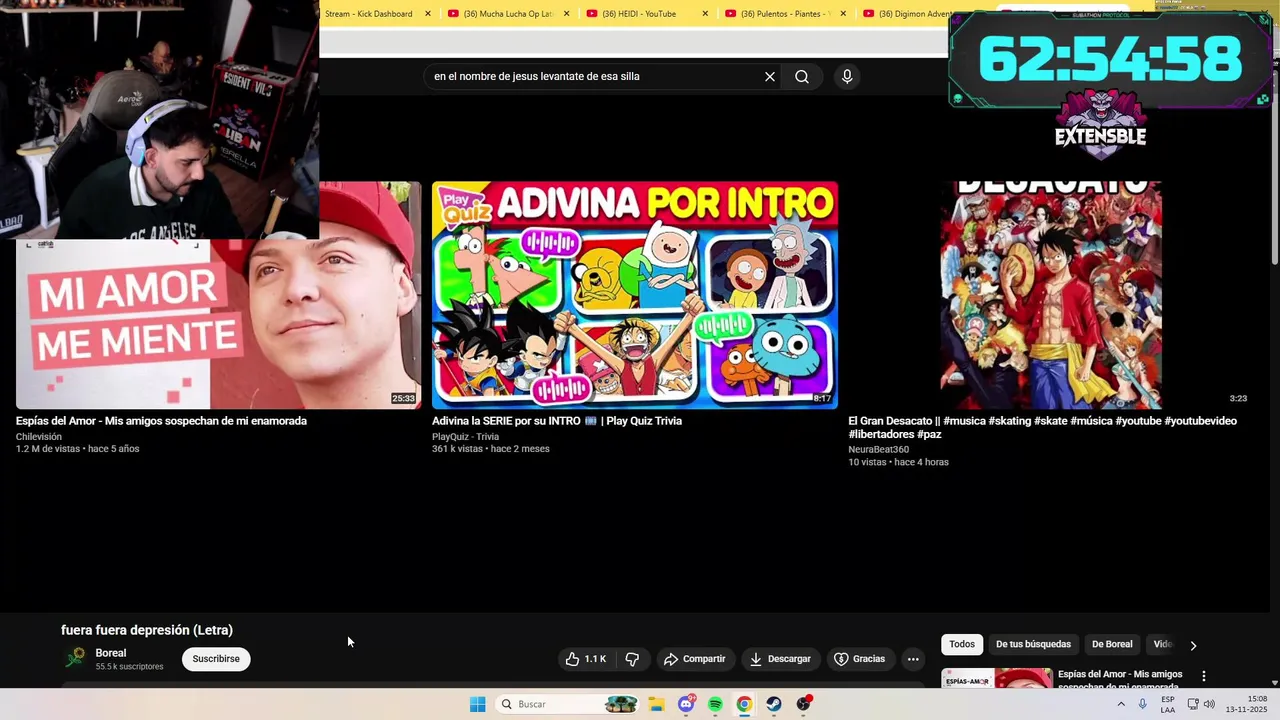The image size is (1280, 720).
Task: Select the Todos filter chip
Action: [961, 644]
